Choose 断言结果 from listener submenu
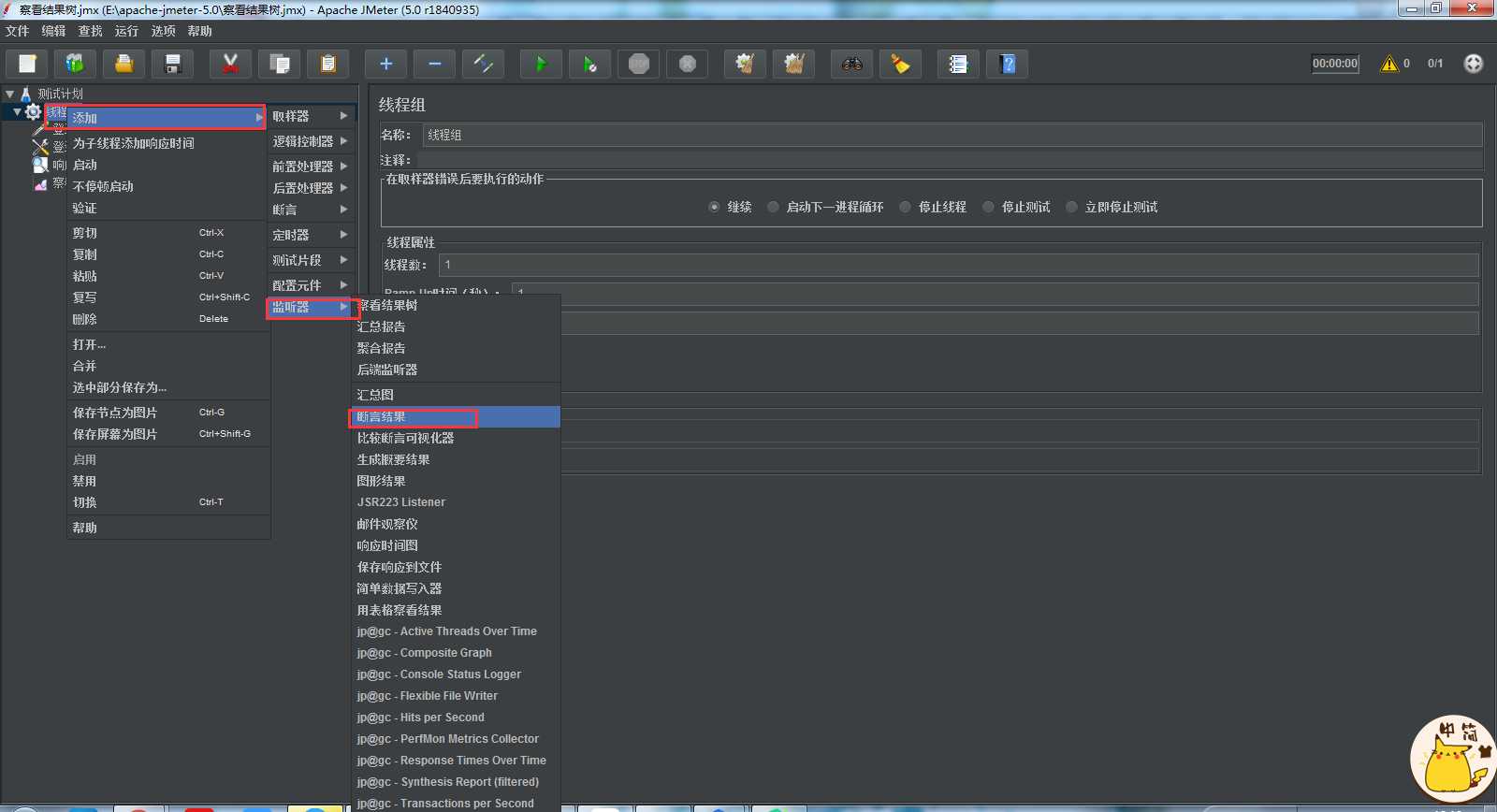1497x812 pixels. (x=457, y=417)
